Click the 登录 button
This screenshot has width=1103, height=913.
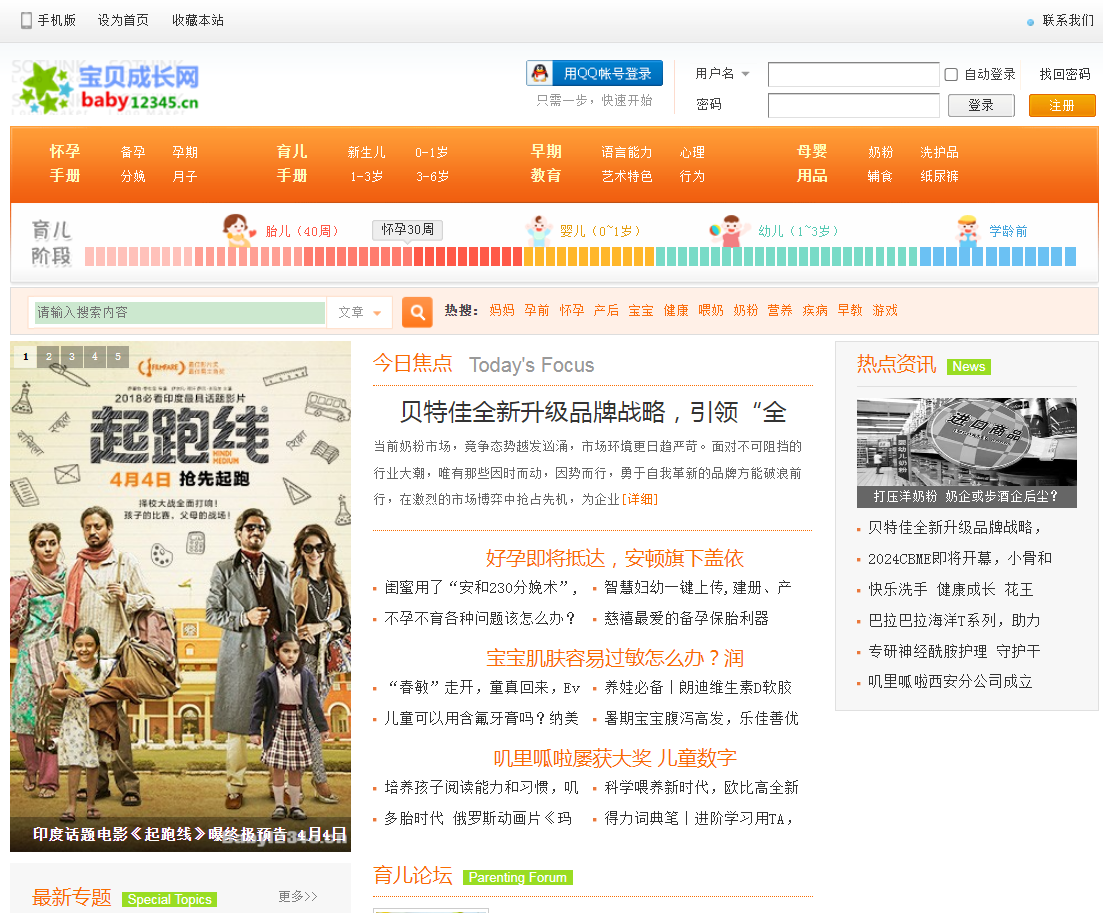[x=981, y=106]
